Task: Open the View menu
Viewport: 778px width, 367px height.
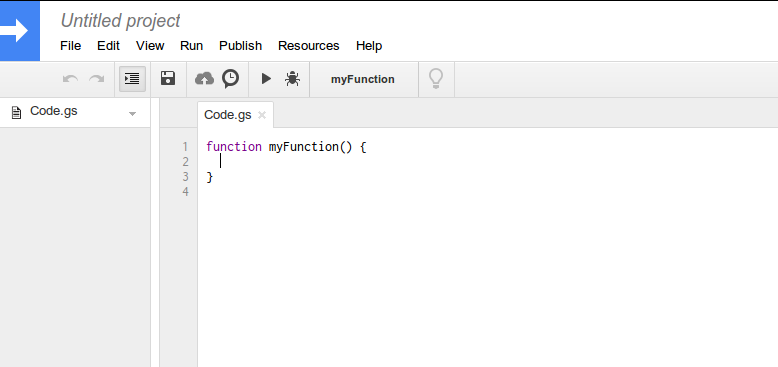Action: coord(150,46)
